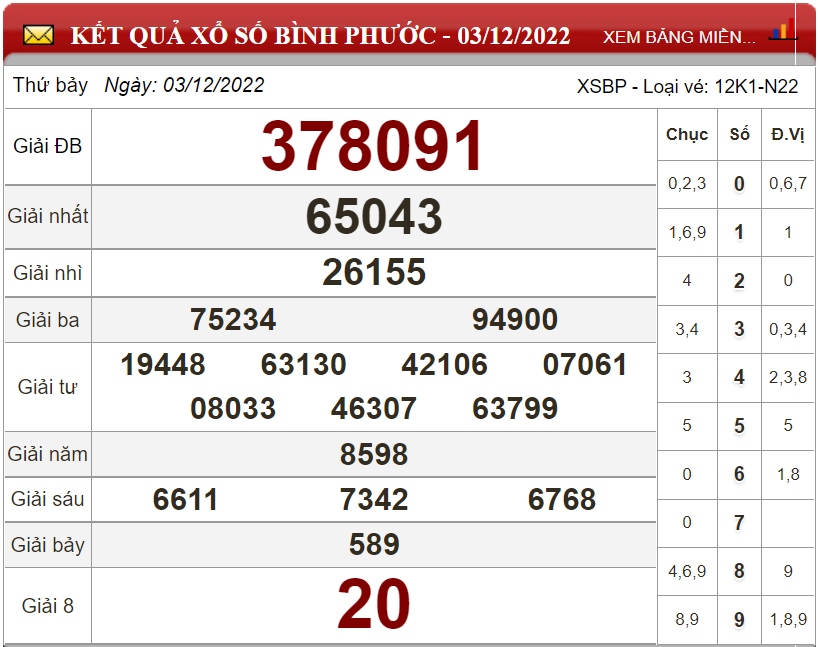
Task: Click the Thứ bảy weekday text
Action: (x=50, y=85)
